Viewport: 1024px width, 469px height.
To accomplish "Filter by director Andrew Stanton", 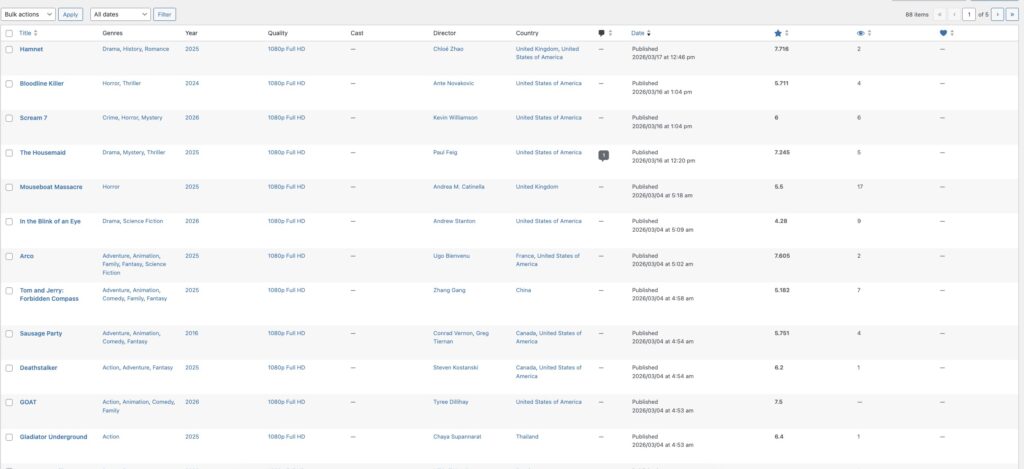I will pos(455,221).
